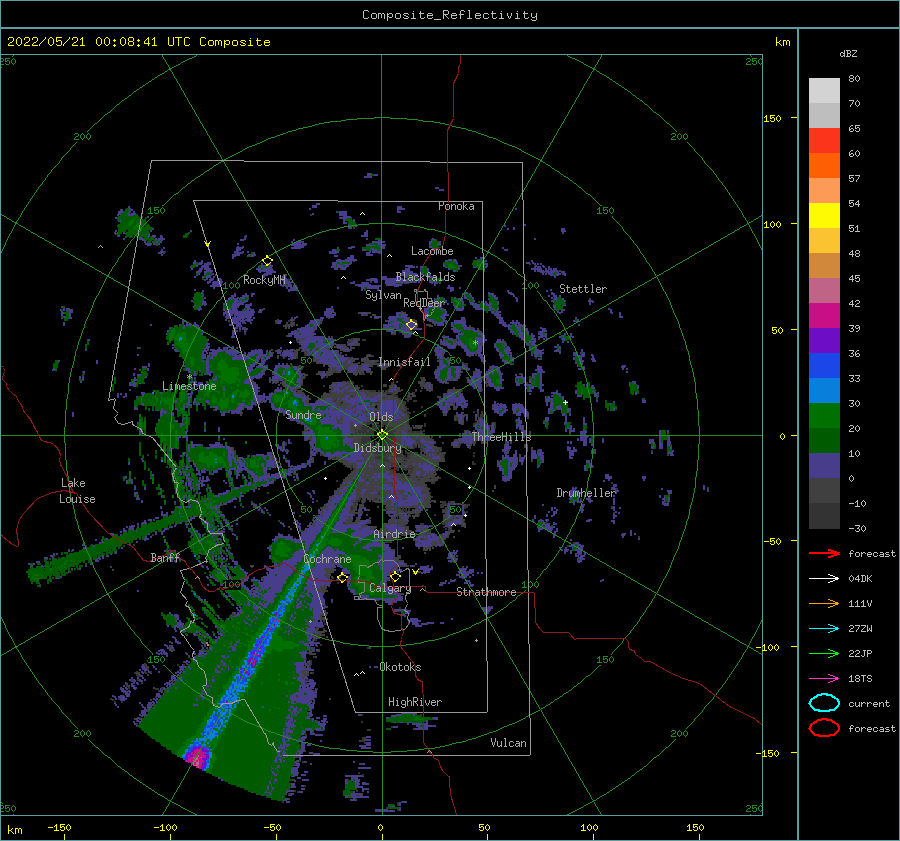Click the Strathmore city label
Image resolution: width=900 pixels, height=841 pixels.
click(486, 592)
